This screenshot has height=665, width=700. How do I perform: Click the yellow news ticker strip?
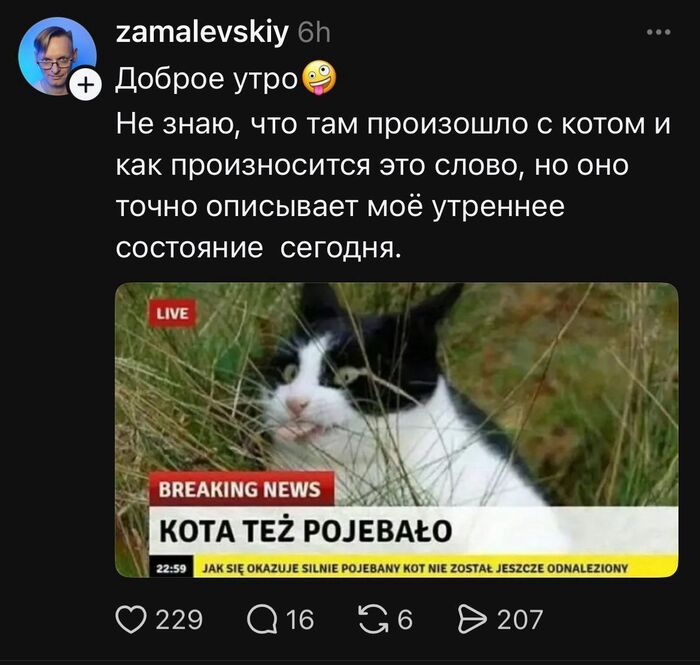[x=436, y=568]
